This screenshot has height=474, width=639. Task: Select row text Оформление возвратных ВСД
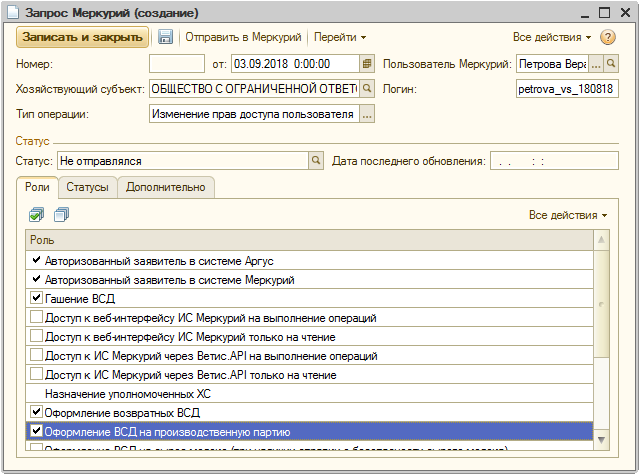(122, 413)
